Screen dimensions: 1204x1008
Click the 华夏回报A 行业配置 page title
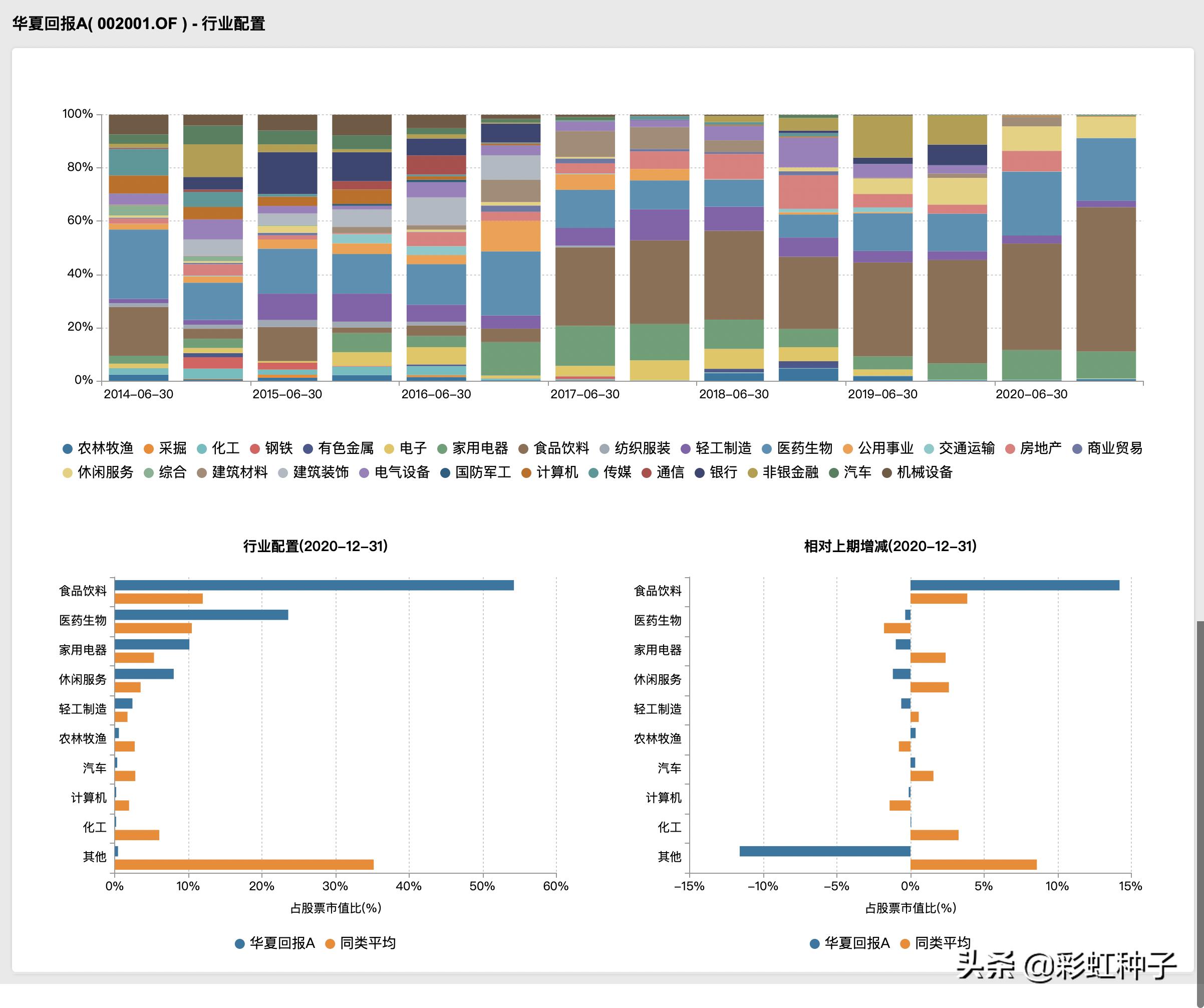point(138,24)
